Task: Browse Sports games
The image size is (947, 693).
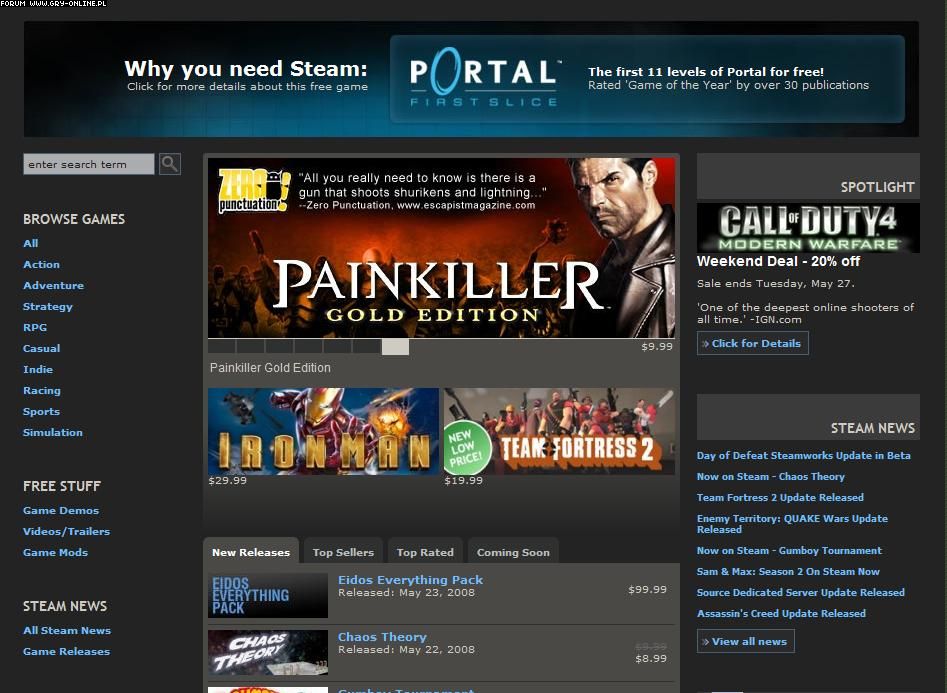Action: [x=42, y=411]
